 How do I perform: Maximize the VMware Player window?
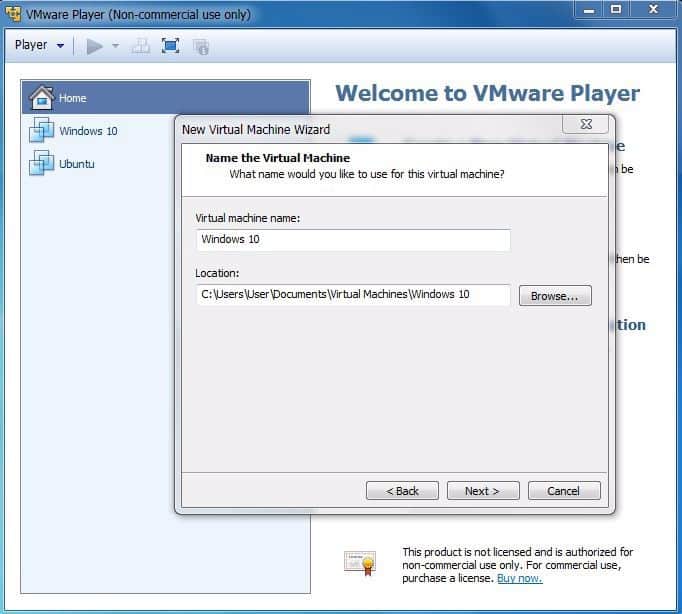pos(616,10)
